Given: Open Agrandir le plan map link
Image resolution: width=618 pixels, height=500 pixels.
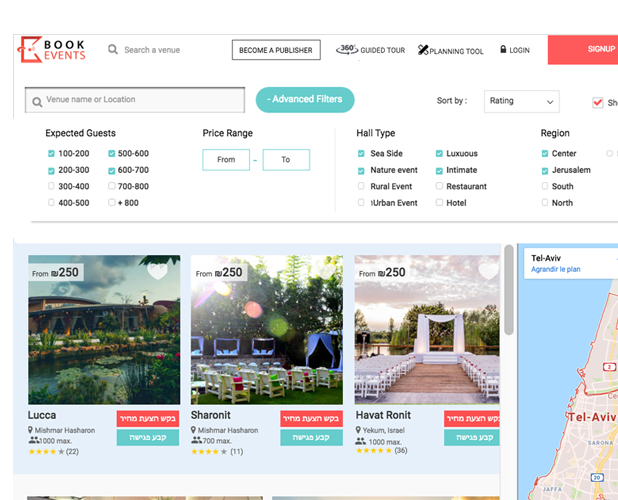Looking at the screenshot, I should 555,270.
